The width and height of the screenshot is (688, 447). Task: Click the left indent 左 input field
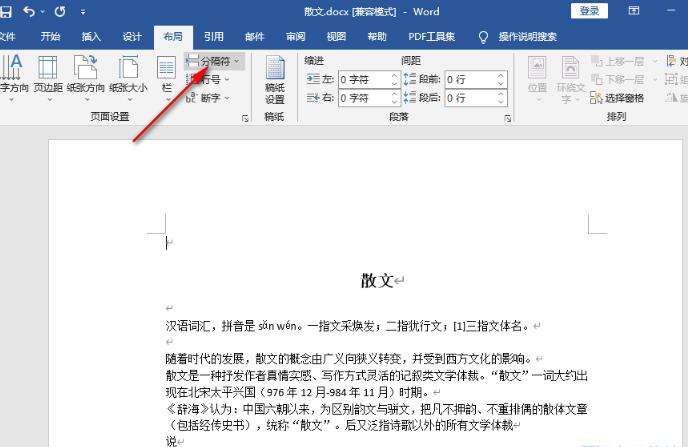[365, 79]
